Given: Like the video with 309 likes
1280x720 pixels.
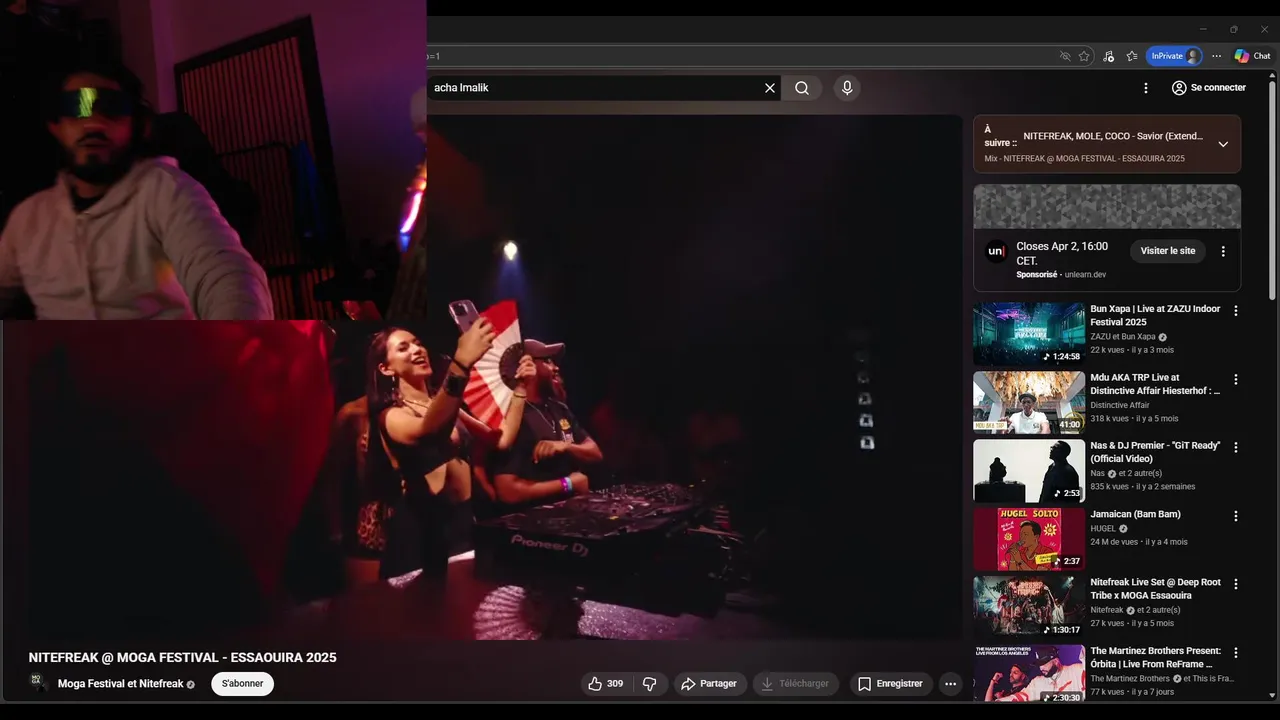Looking at the screenshot, I should pos(606,684).
